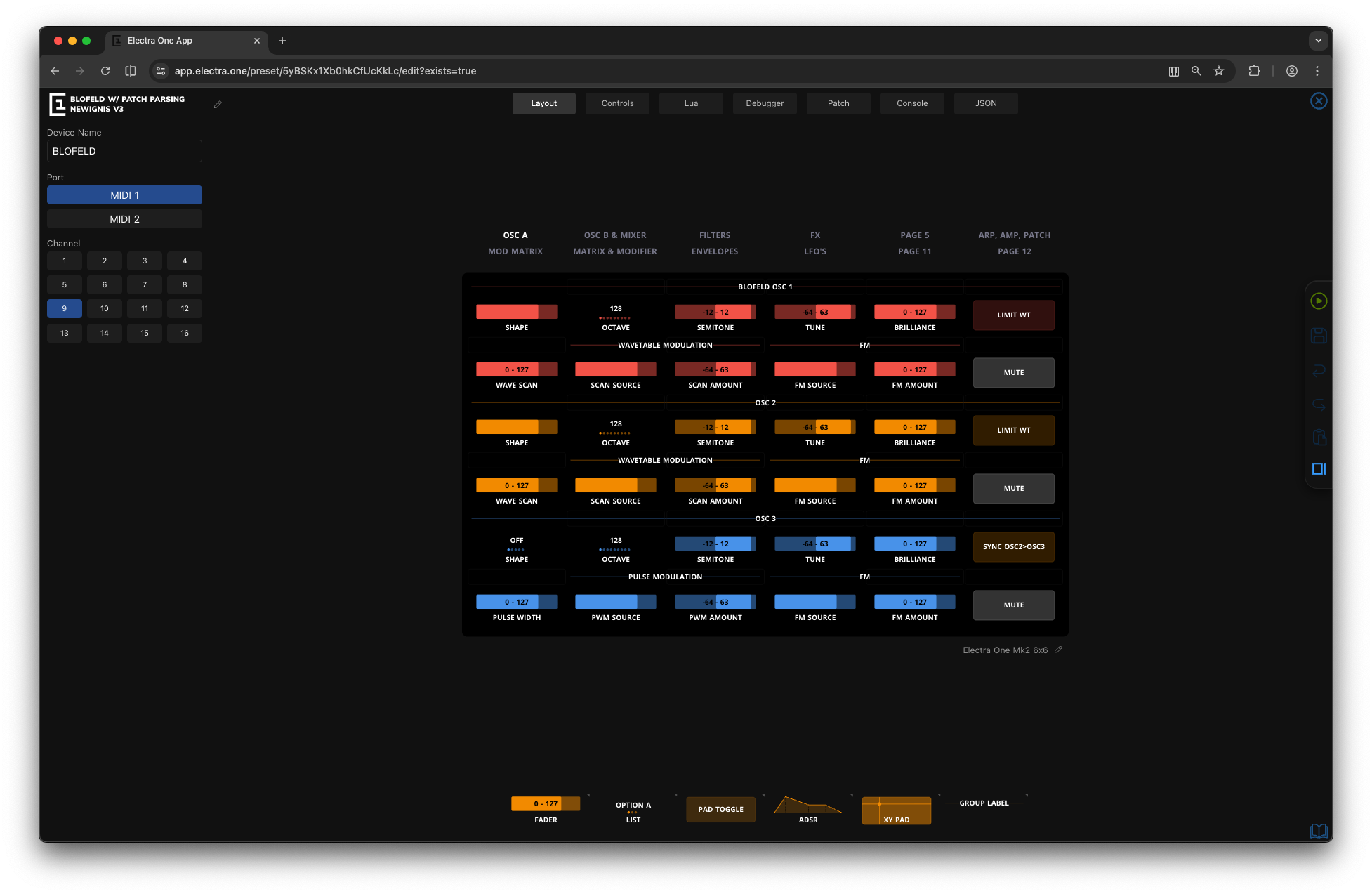Image resolution: width=1372 pixels, height=894 pixels.
Task: Open browser extensions puzzle icon
Action: point(1254,71)
